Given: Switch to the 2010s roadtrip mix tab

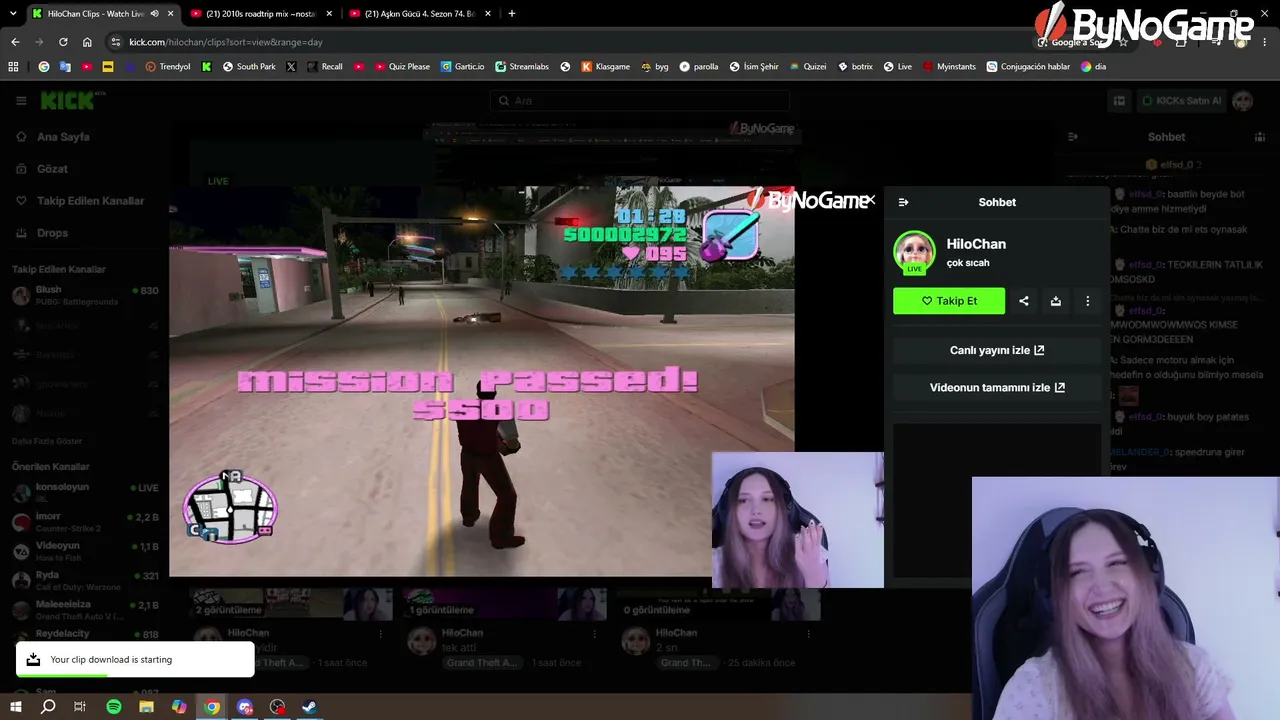Looking at the screenshot, I should (x=260, y=14).
